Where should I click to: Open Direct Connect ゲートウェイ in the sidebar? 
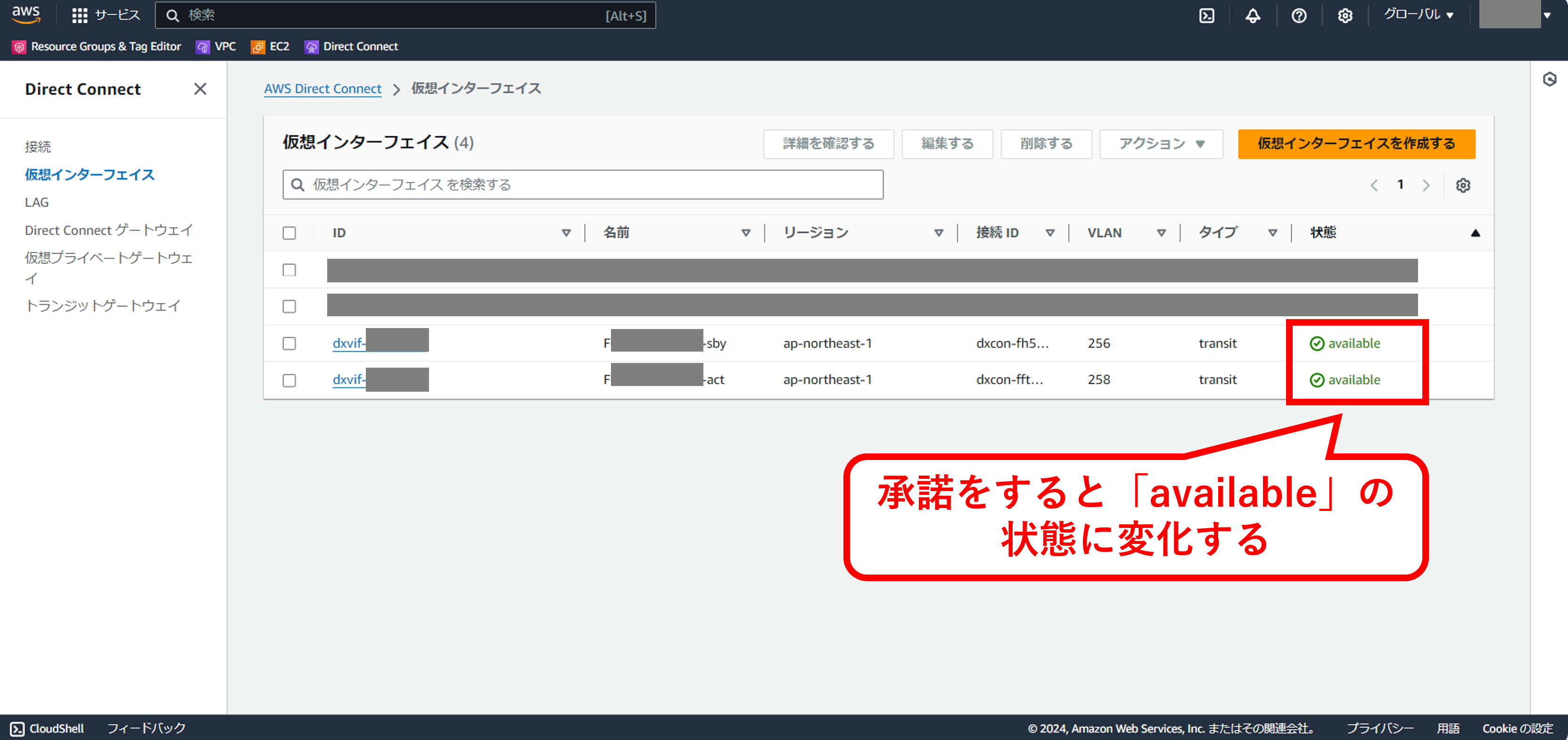click(x=109, y=230)
